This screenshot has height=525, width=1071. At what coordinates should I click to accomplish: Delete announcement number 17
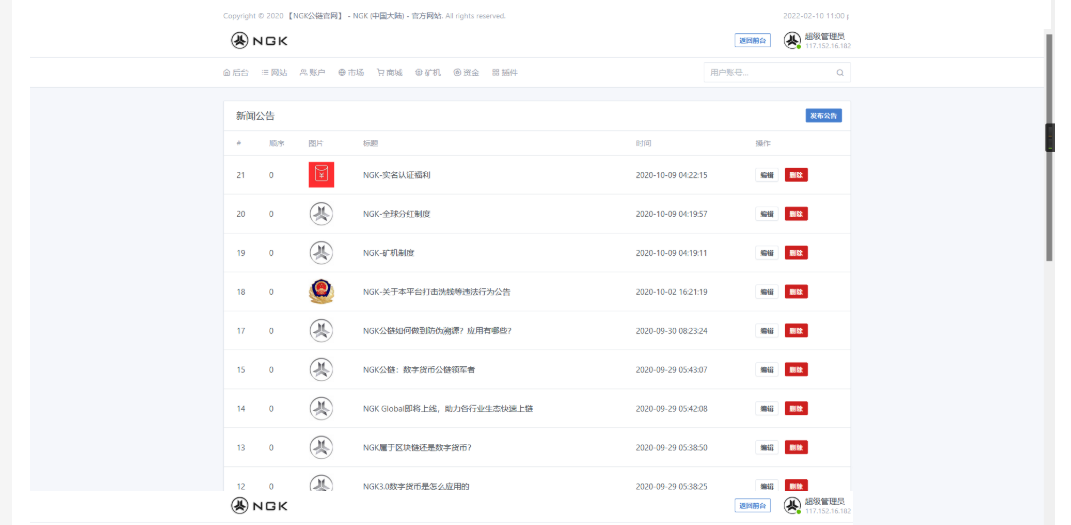click(796, 330)
